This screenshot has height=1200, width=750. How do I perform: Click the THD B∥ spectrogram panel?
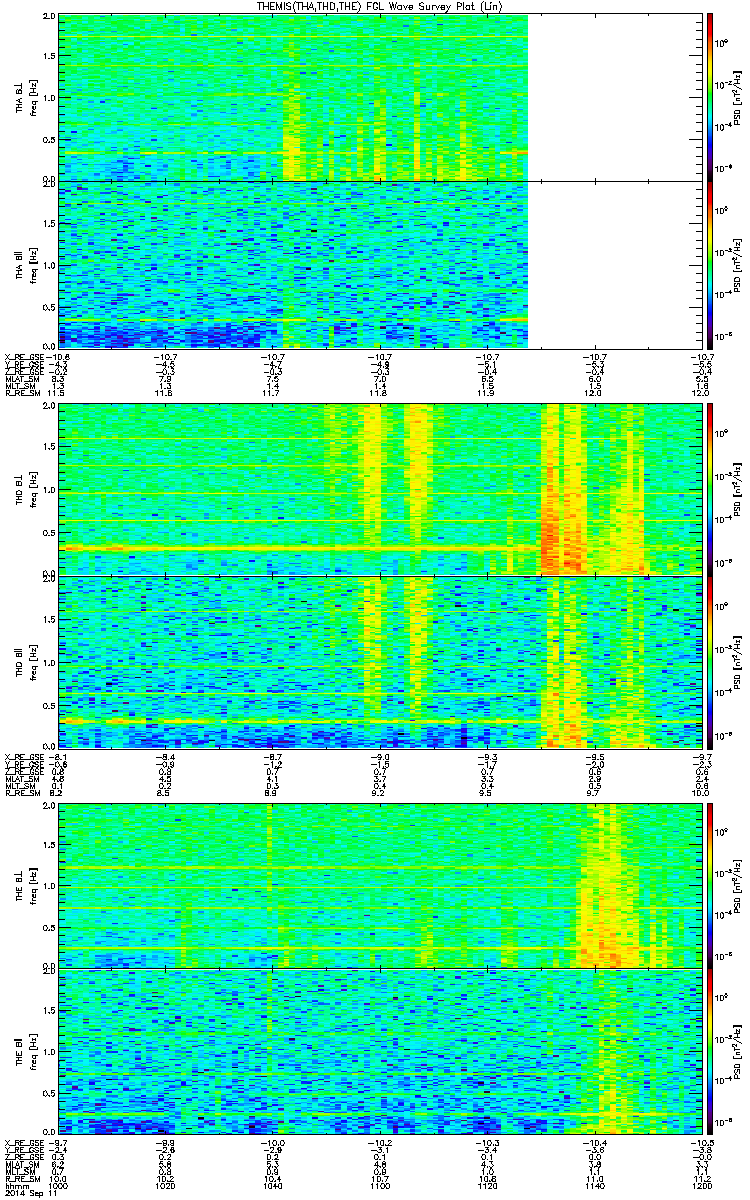(x=380, y=661)
